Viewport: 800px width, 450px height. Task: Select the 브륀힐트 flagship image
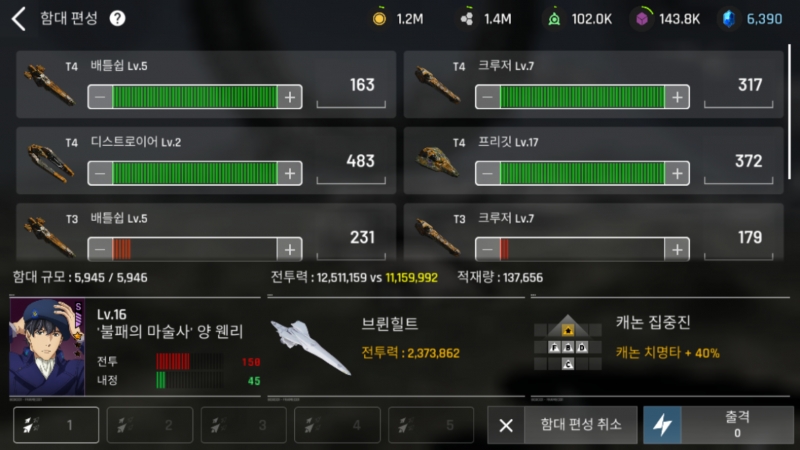click(311, 347)
